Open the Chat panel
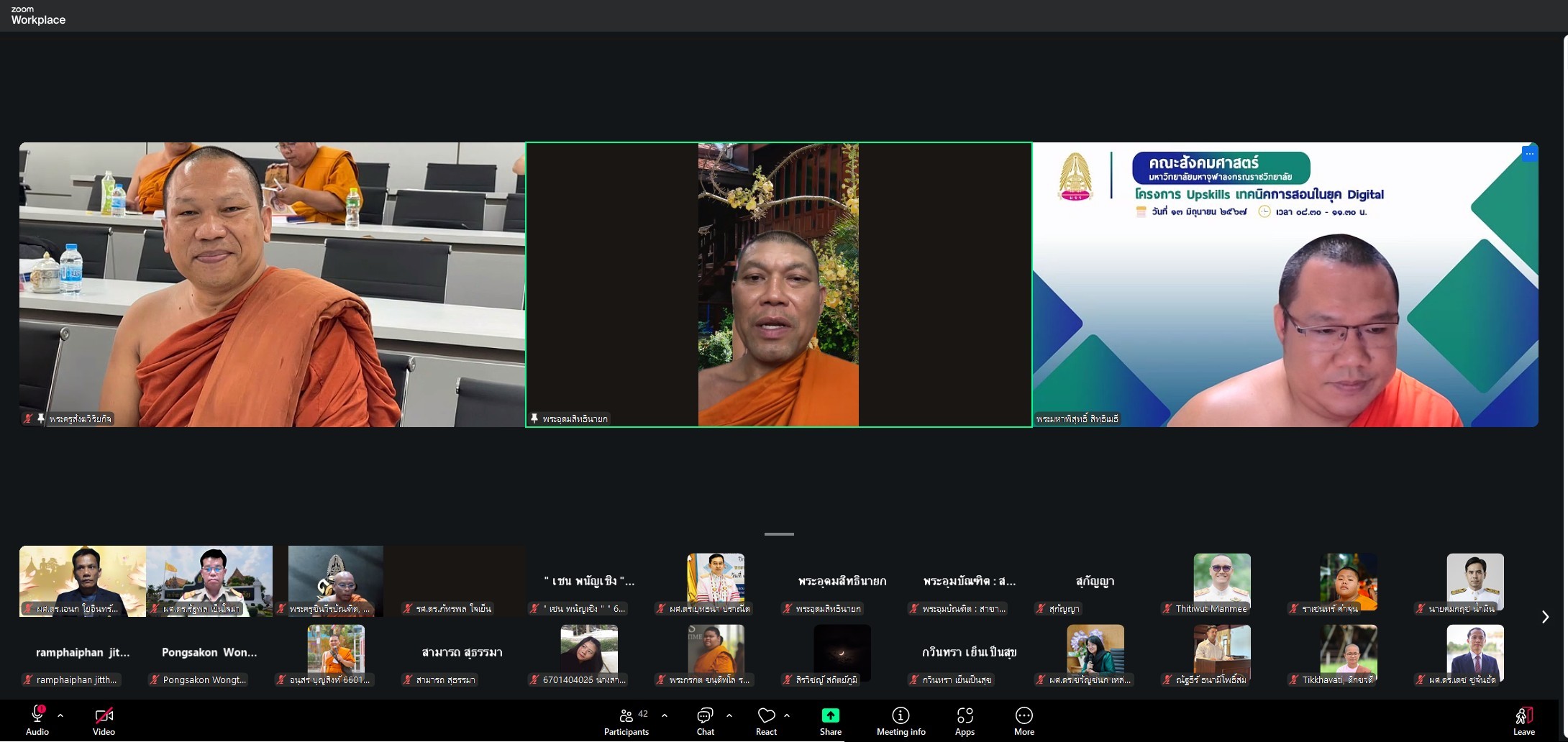 pyautogui.click(x=705, y=721)
